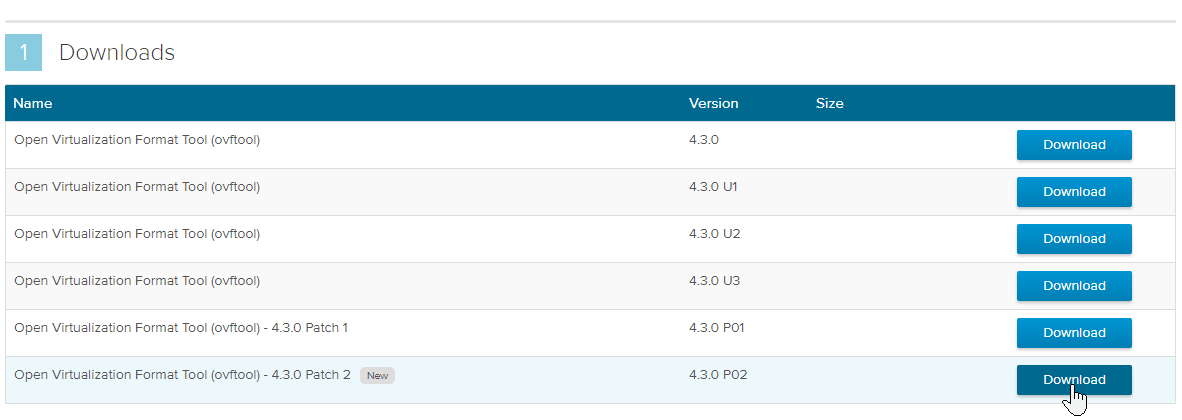Download ovftool version 4.3.0 U3

tap(1074, 286)
